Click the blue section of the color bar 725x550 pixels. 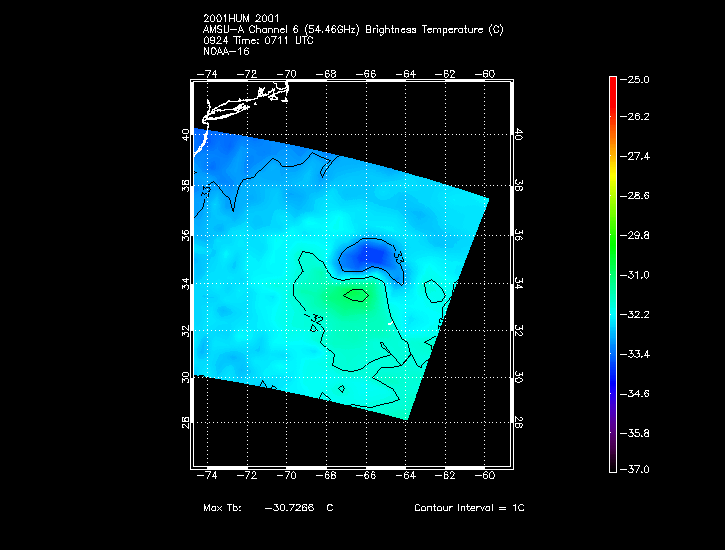(612, 365)
